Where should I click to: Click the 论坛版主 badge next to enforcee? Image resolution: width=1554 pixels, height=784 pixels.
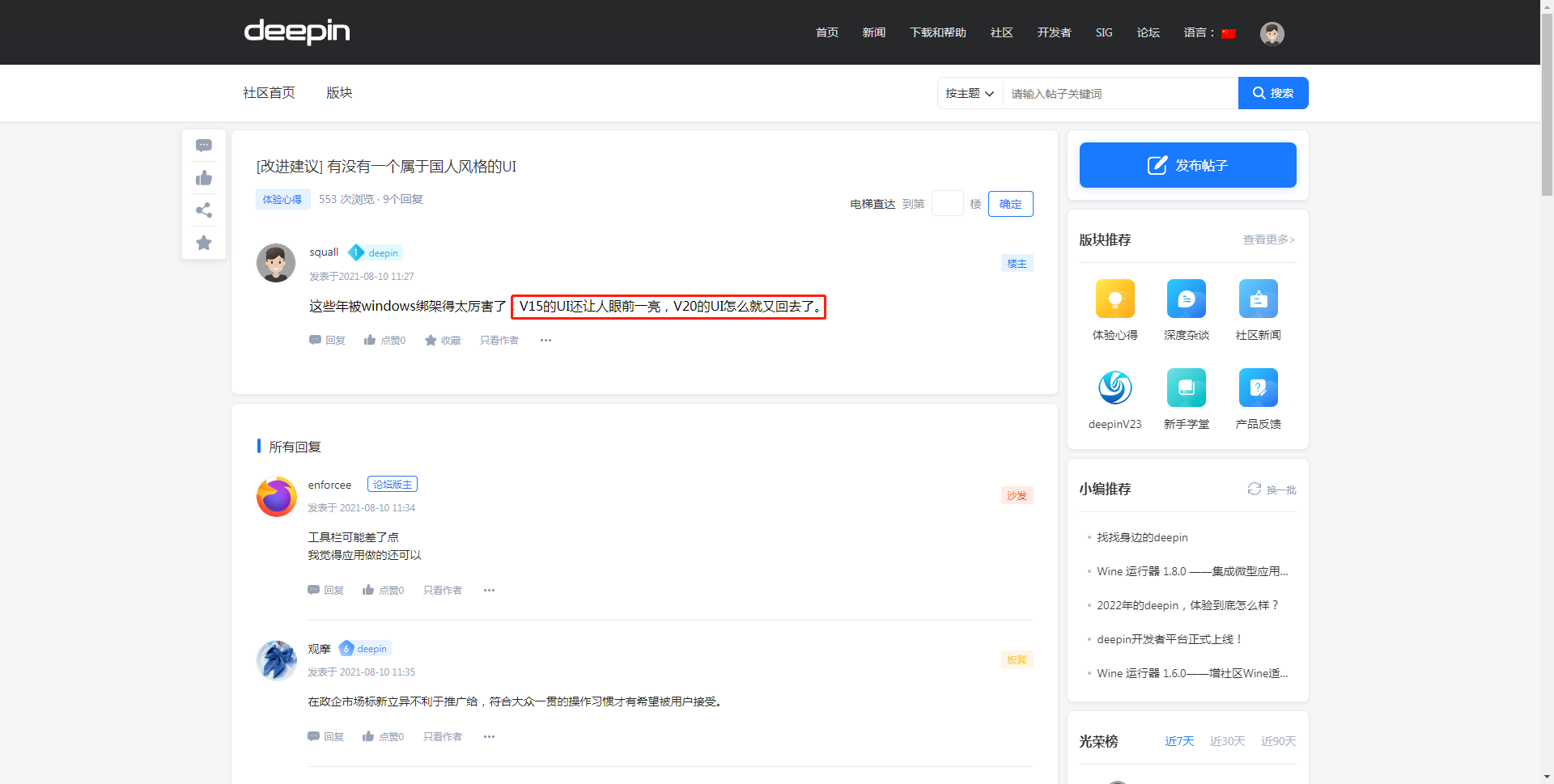pos(393,485)
